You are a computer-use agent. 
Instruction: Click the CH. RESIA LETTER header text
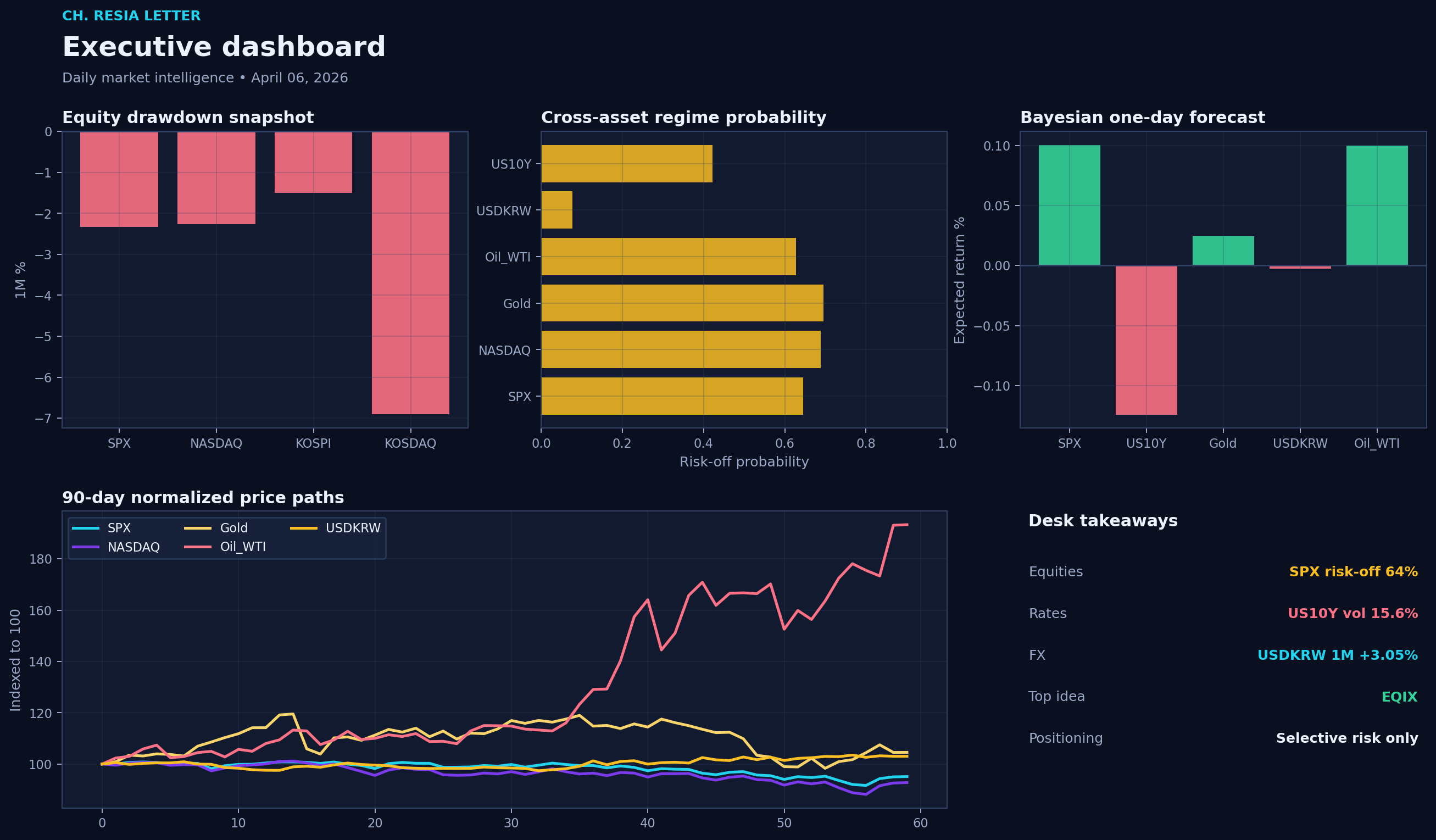pyautogui.click(x=131, y=16)
